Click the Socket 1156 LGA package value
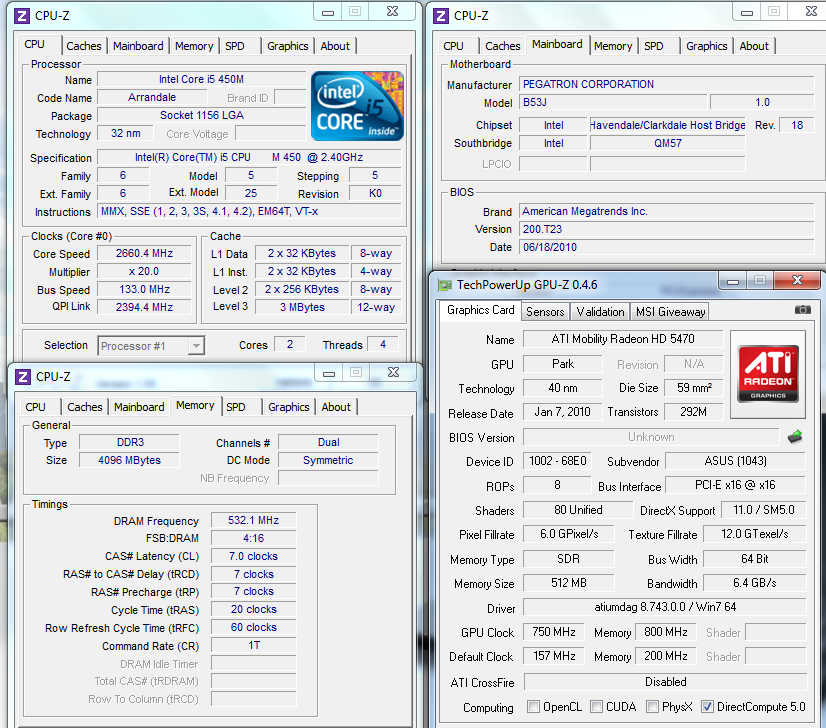 pyautogui.click(x=201, y=115)
